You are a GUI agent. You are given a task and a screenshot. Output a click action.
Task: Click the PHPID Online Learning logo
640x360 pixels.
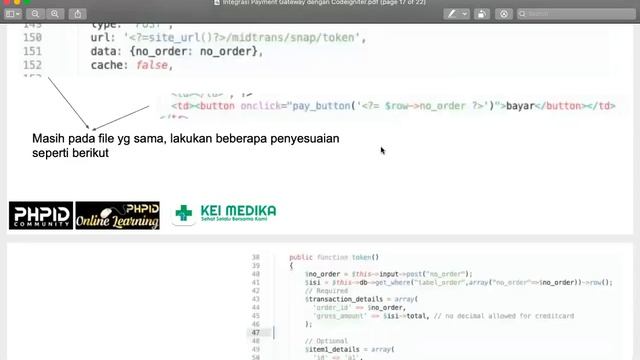(x=118, y=215)
